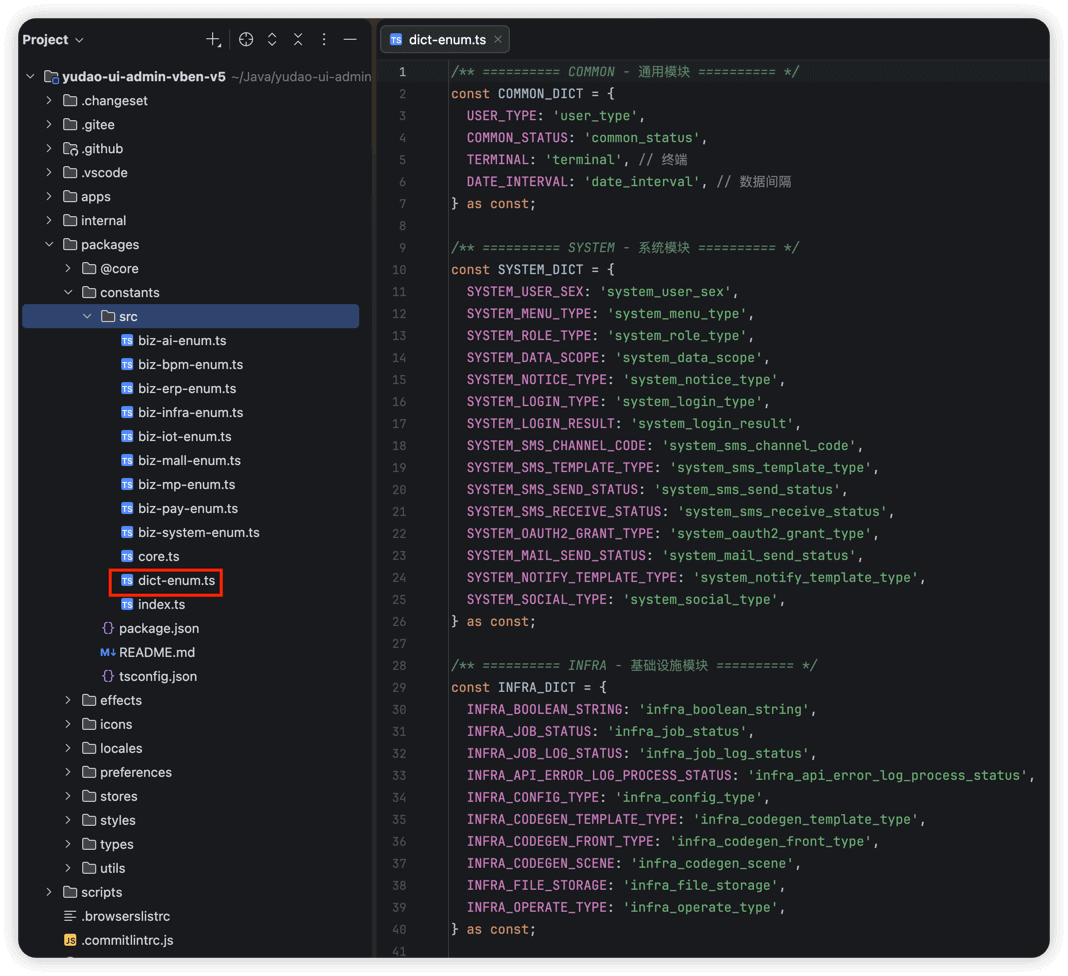Collapse the src folder chevron
Viewport: 1068px width, 976px height.
(x=87, y=316)
